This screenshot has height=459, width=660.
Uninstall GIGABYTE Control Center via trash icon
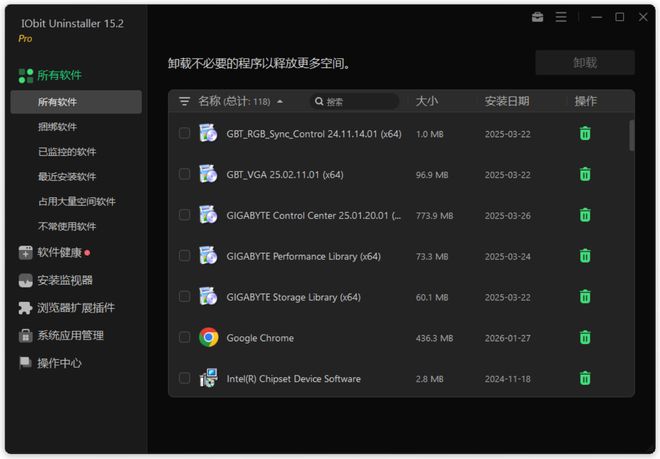(585, 215)
